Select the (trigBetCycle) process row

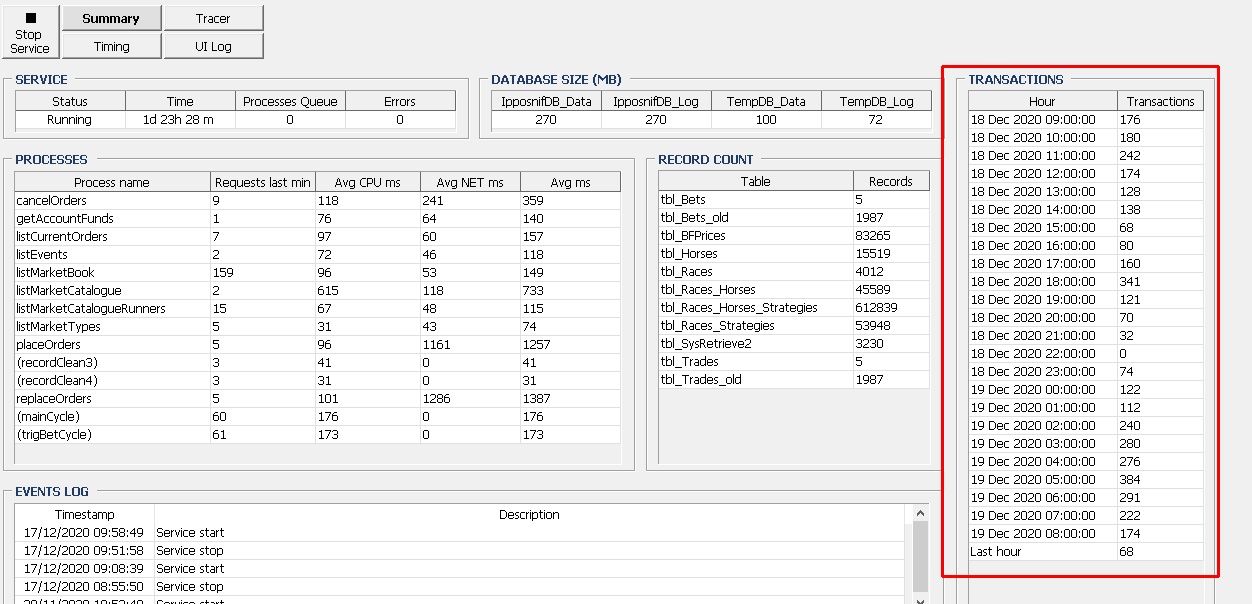click(317, 435)
